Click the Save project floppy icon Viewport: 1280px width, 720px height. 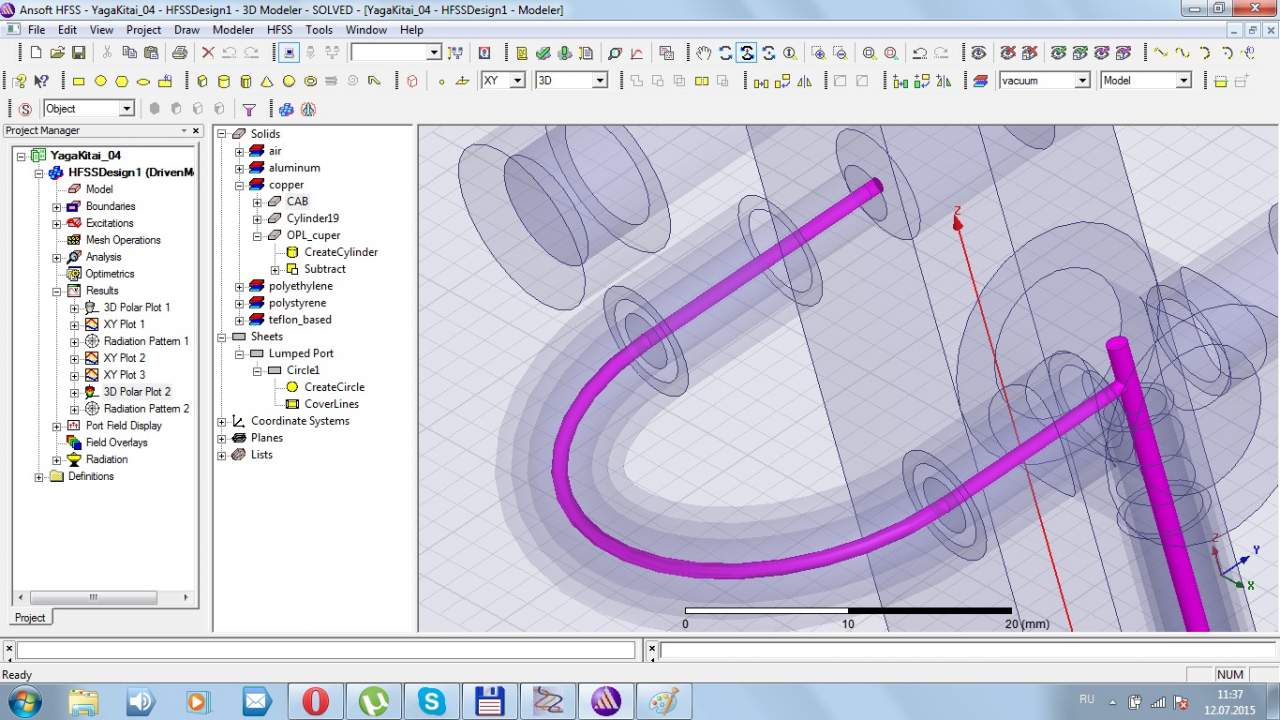click(x=78, y=53)
